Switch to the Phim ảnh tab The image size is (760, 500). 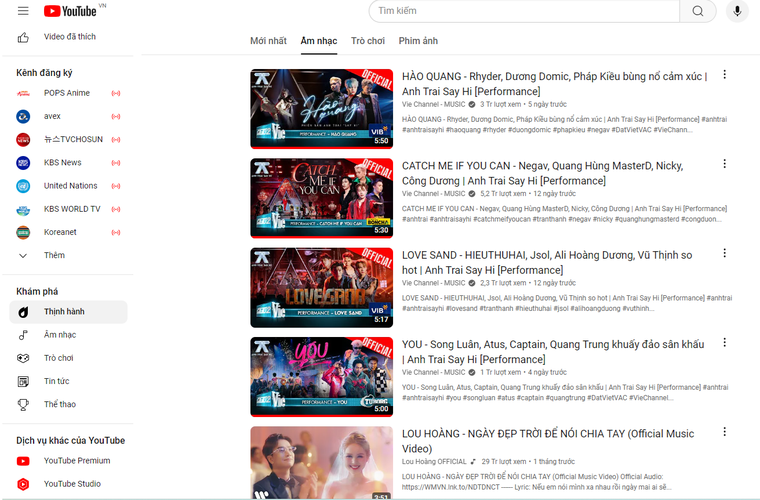pyautogui.click(x=418, y=41)
